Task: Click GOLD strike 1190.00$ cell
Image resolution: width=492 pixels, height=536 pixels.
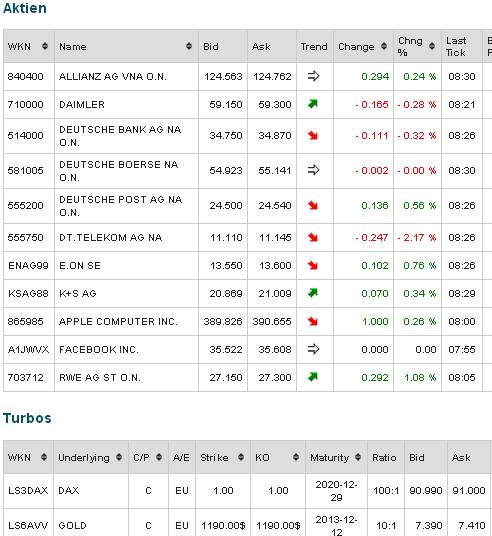Action: pyautogui.click(x=223, y=525)
